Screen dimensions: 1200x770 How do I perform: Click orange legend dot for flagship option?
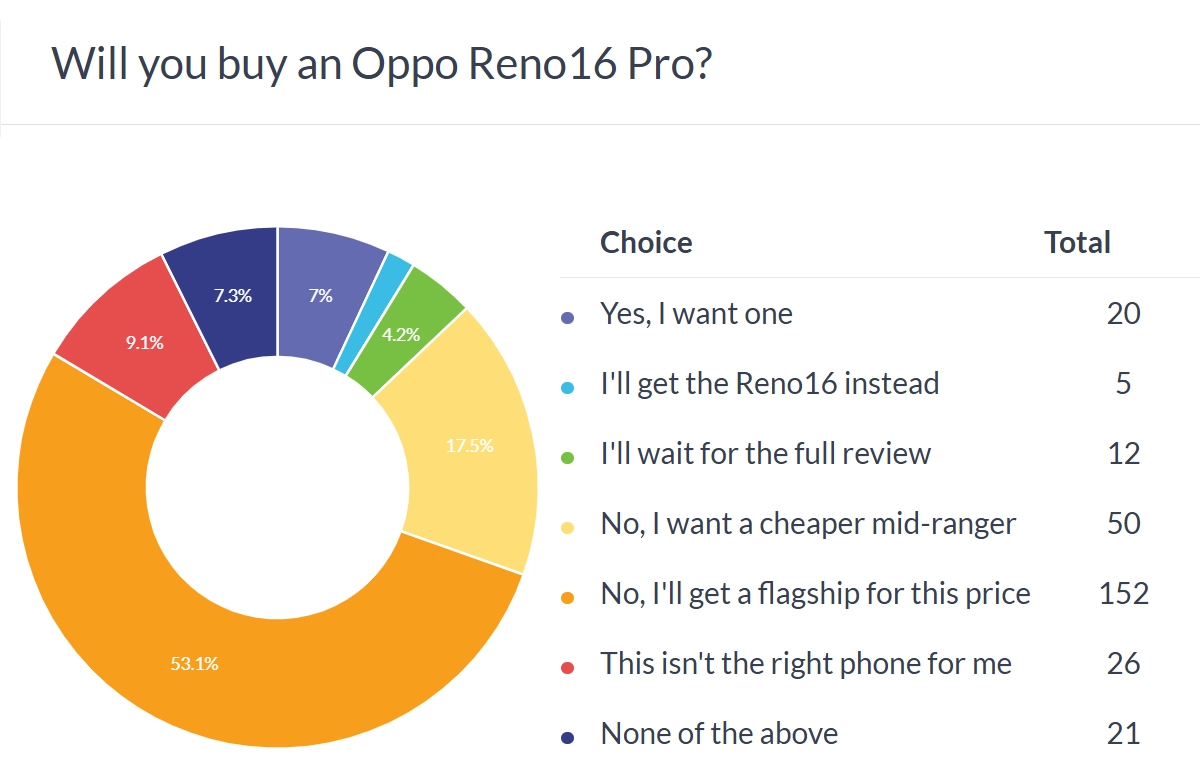568,597
